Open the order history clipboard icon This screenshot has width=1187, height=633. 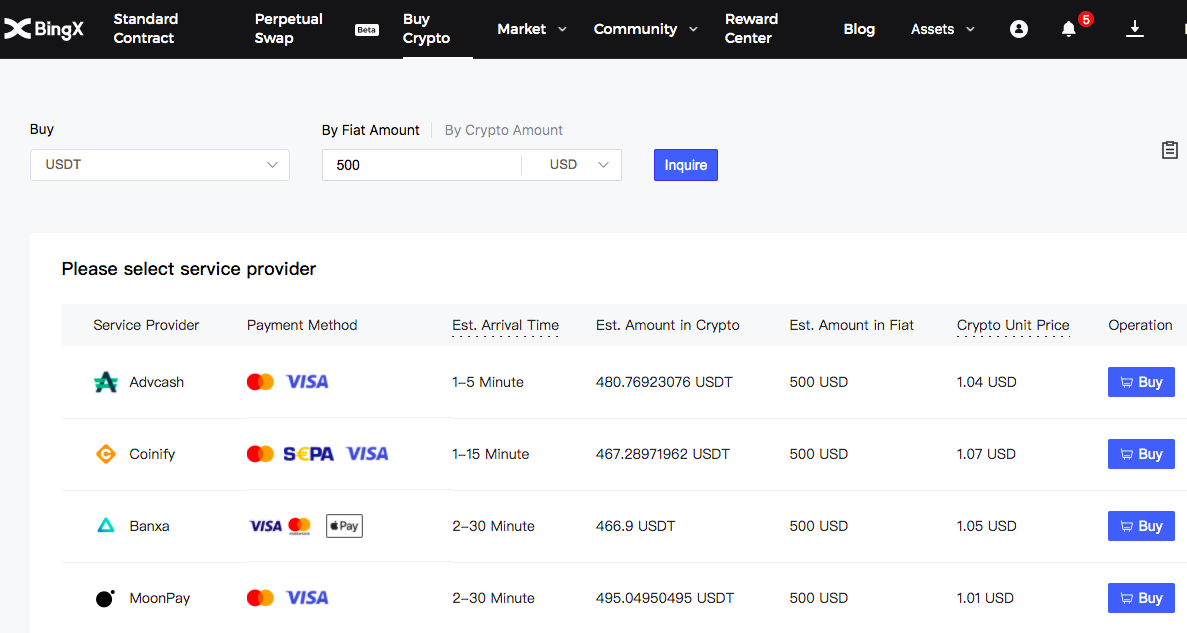coord(1170,150)
